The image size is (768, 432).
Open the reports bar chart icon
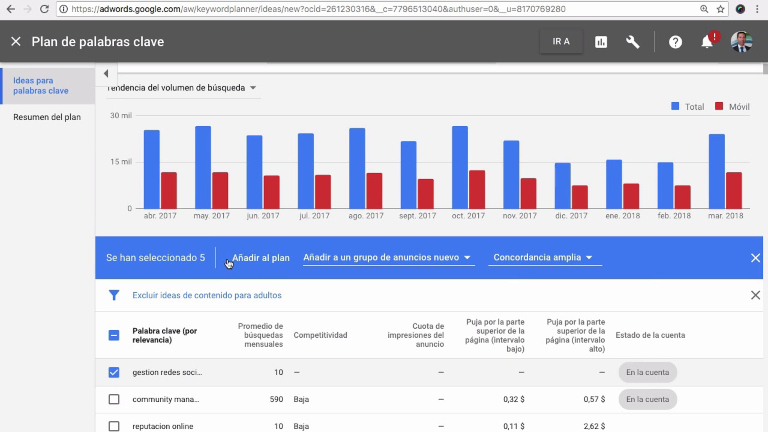coord(601,42)
